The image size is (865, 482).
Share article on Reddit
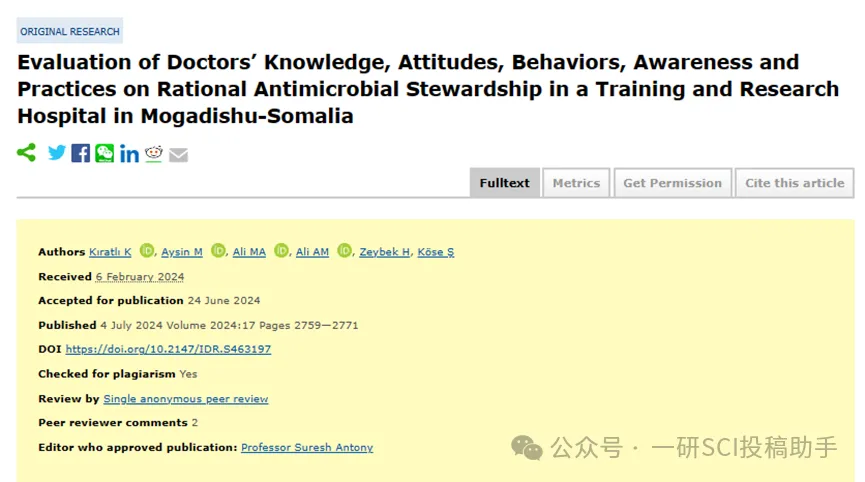(154, 153)
